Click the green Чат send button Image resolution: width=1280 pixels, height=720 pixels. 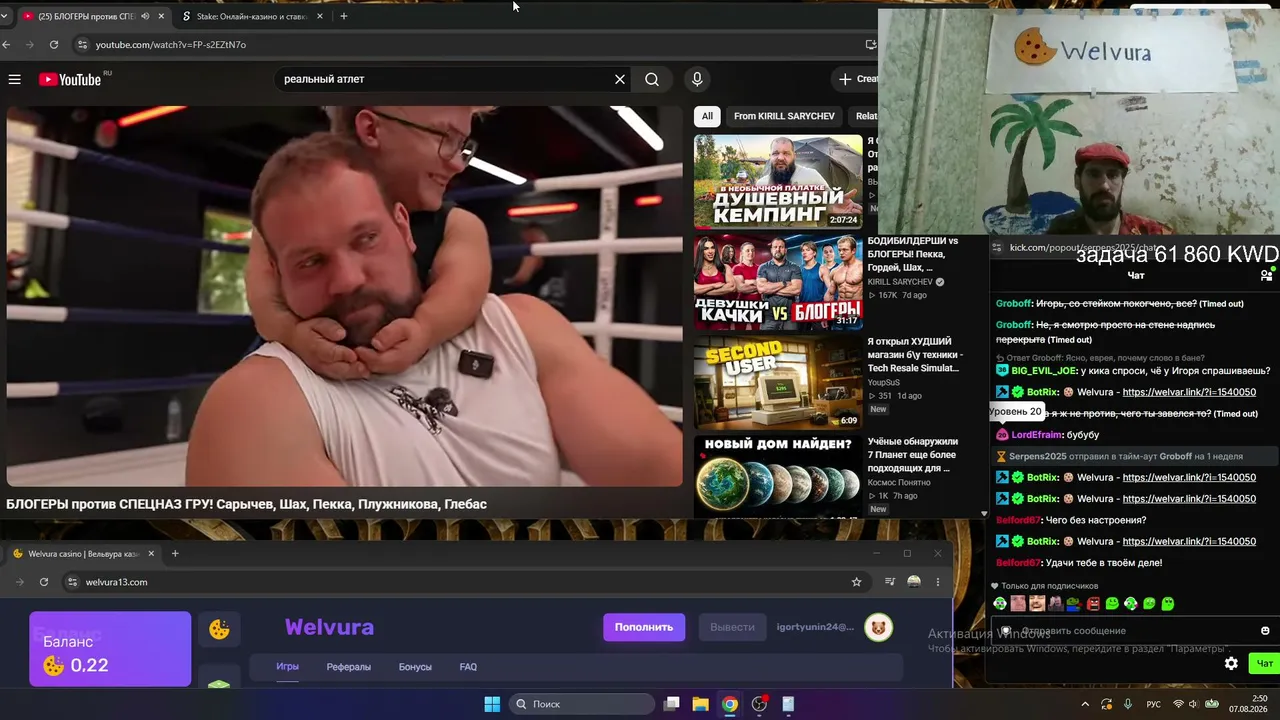1264,663
